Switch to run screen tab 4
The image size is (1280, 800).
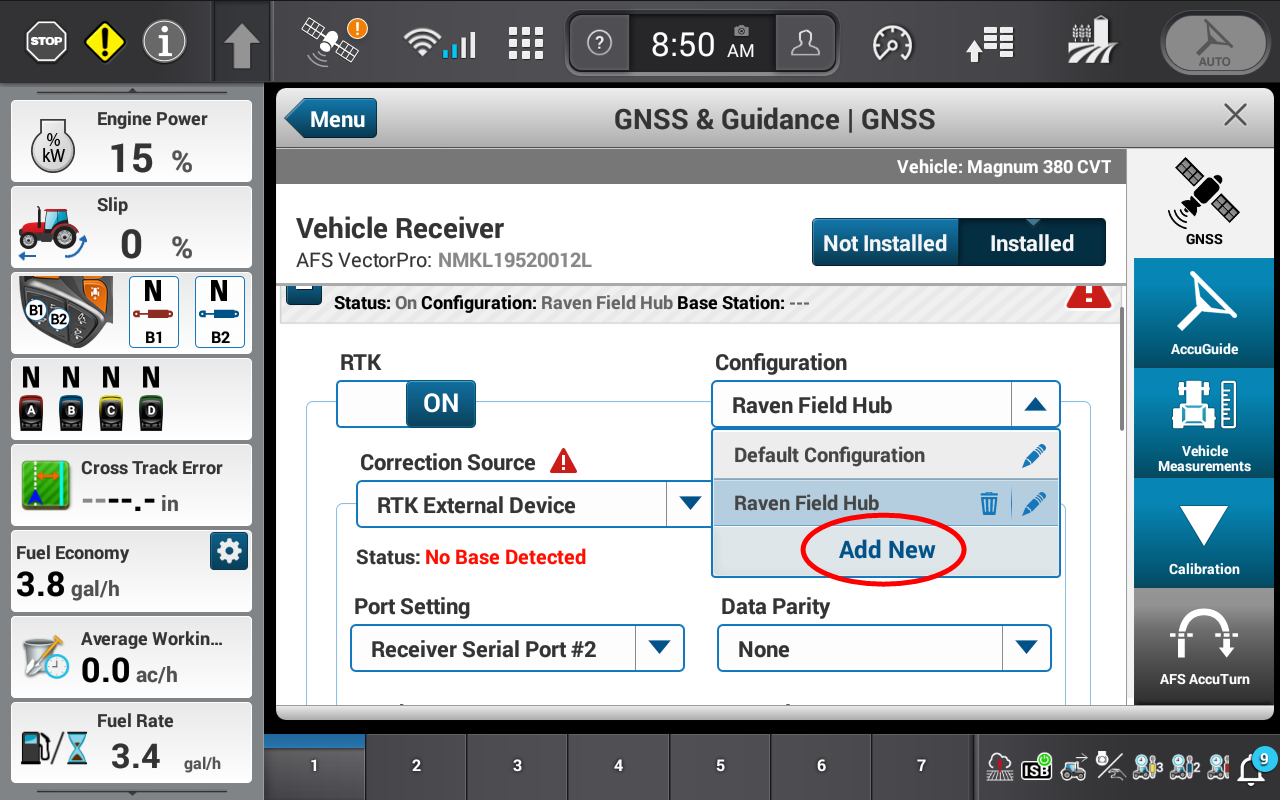(618, 766)
